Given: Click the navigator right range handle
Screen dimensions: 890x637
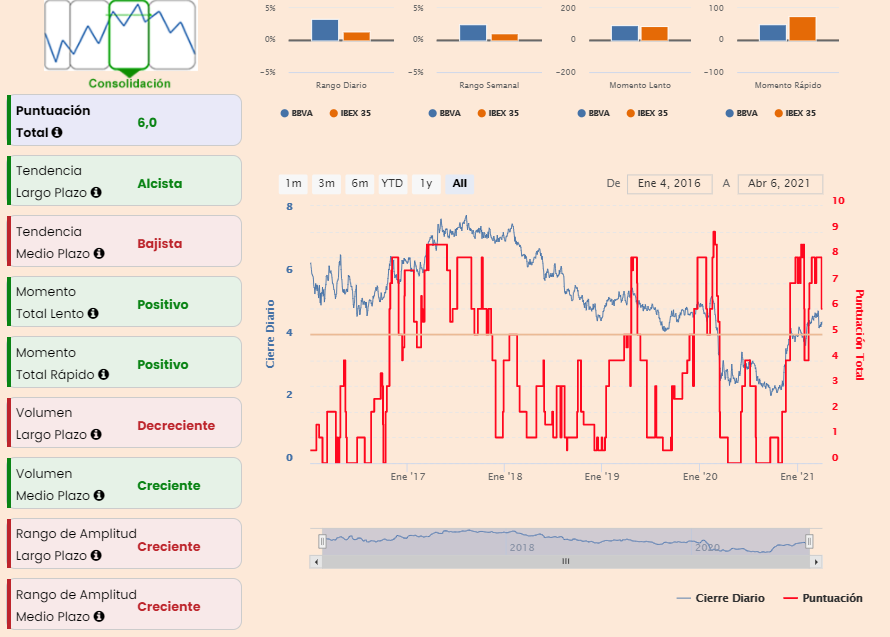Looking at the screenshot, I should click(x=809, y=541).
